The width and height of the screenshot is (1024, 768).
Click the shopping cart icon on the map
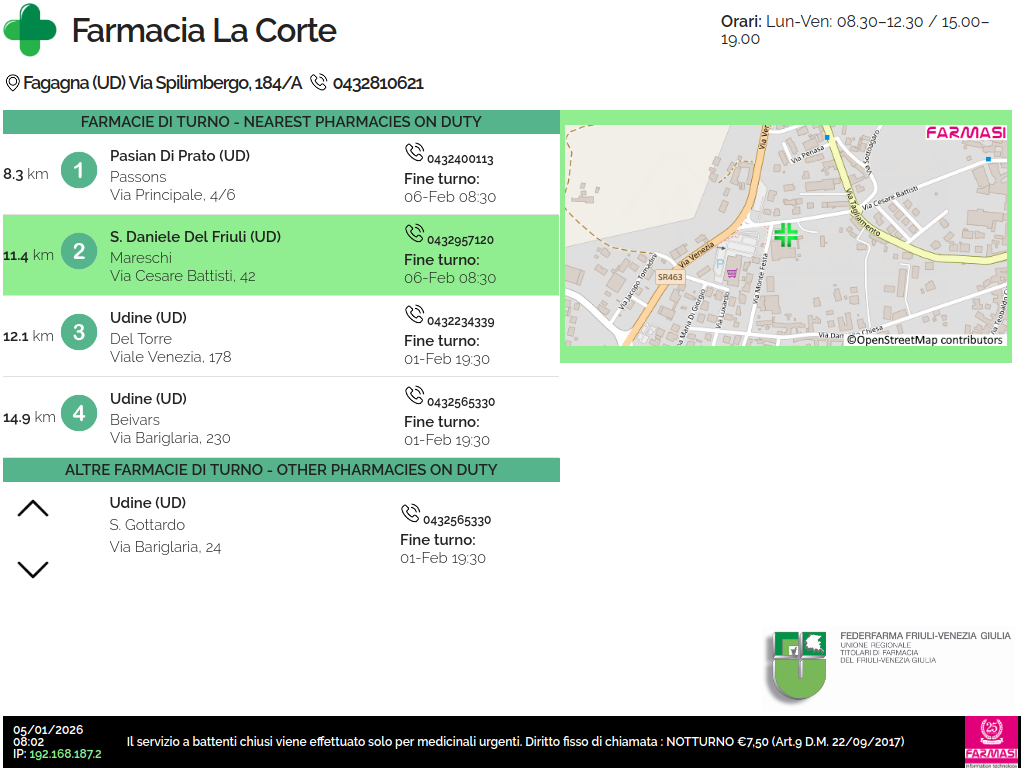[732, 272]
